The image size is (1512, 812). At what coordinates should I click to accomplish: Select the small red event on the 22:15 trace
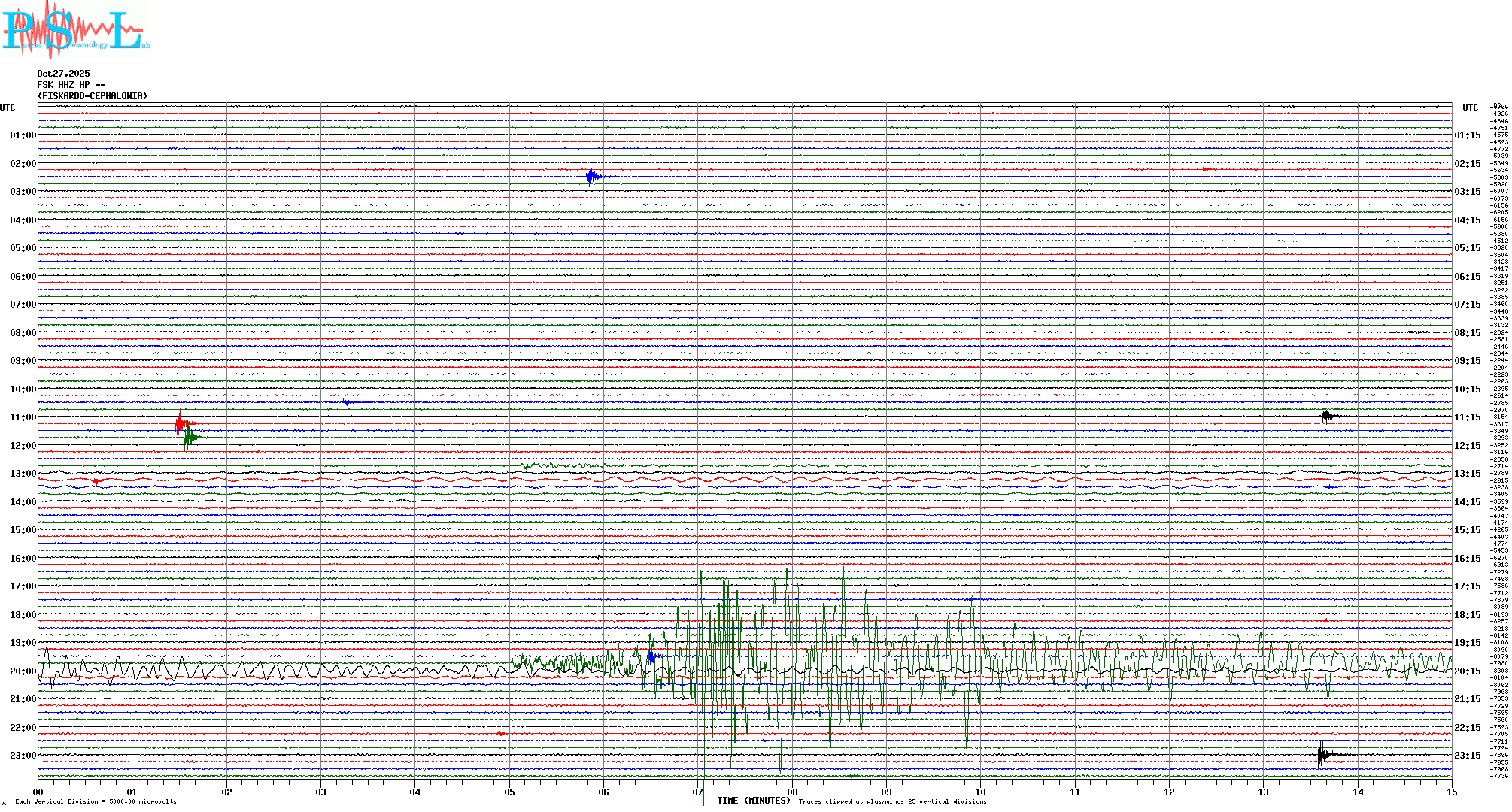pos(501,733)
